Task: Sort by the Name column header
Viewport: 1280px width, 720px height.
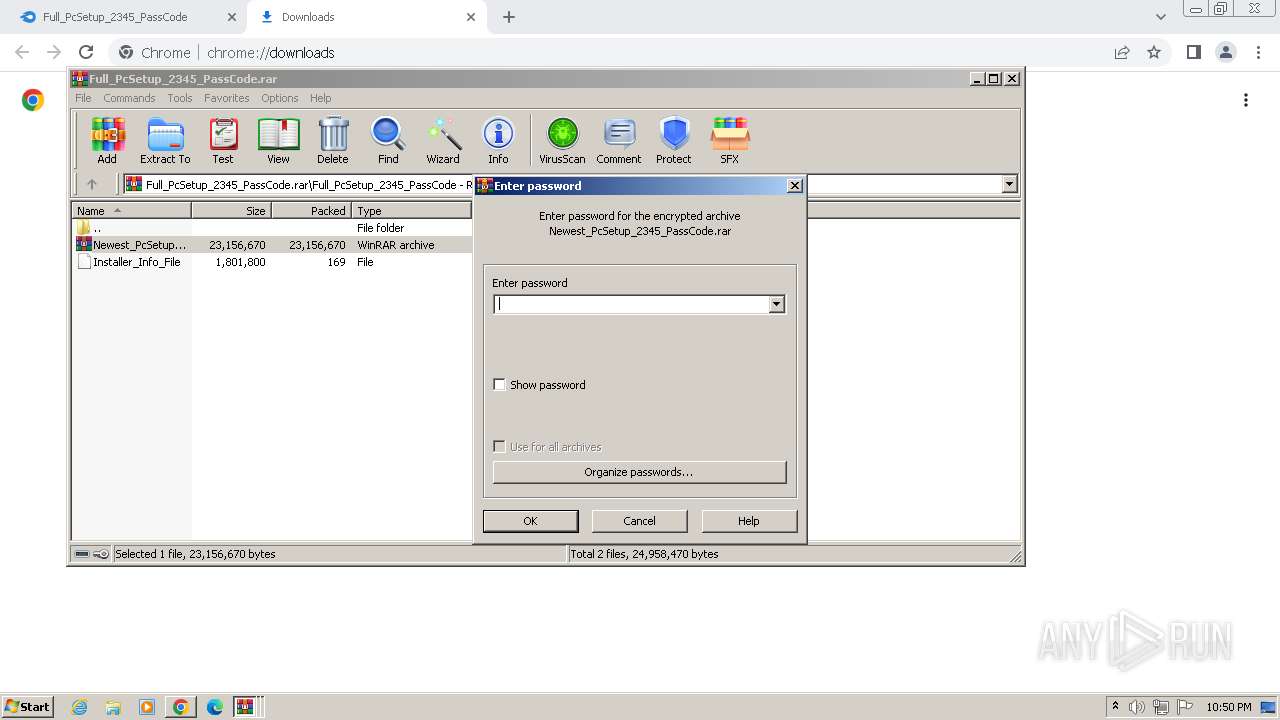Action: pyautogui.click(x=131, y=211)
